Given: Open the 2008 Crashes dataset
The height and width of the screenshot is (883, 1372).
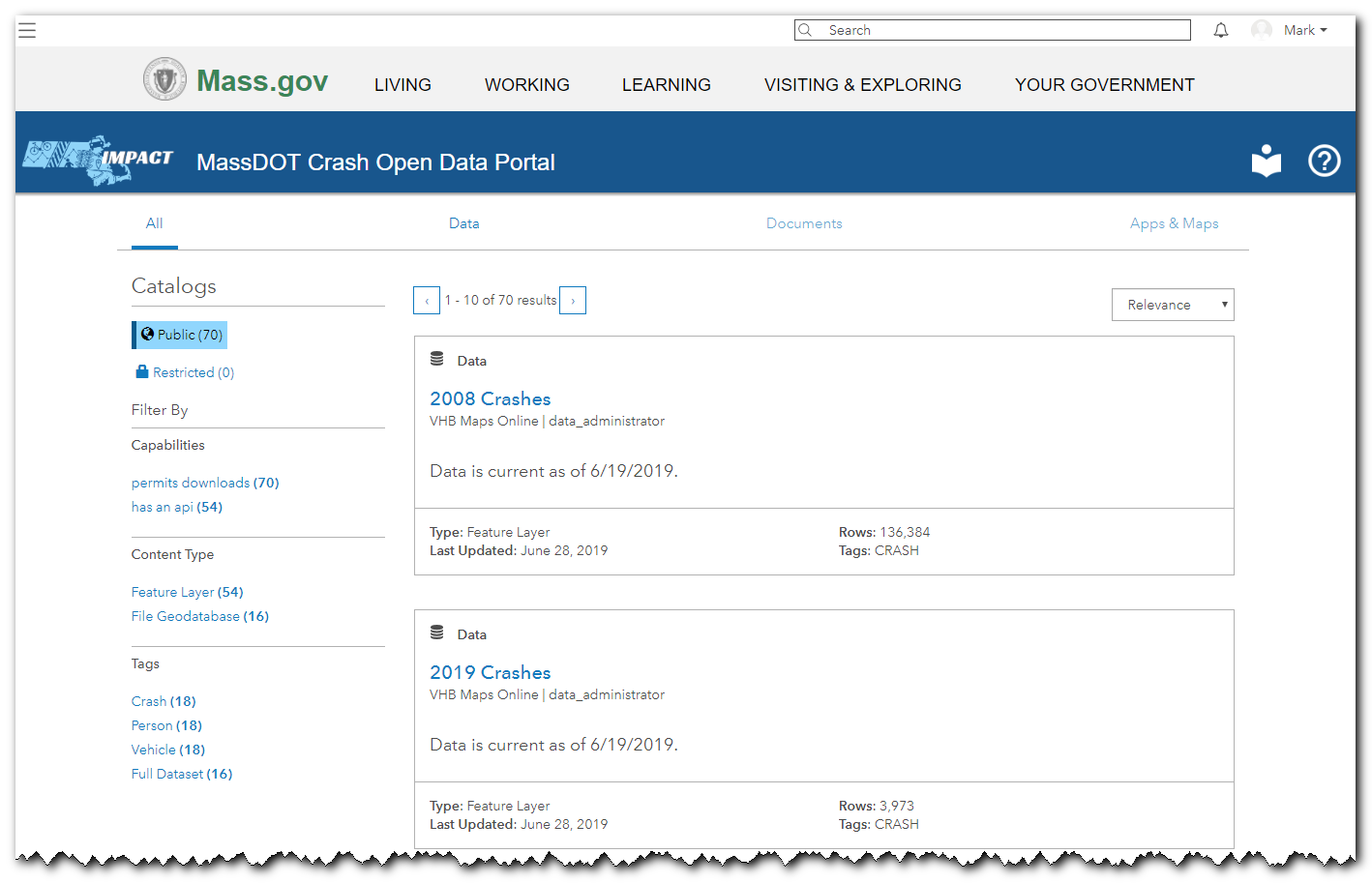Looking at the screenshot, I should coord(491,398).
